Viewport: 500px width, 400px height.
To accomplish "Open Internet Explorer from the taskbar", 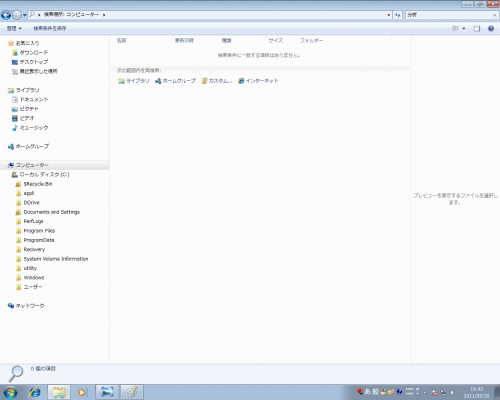I will point(34,392).
